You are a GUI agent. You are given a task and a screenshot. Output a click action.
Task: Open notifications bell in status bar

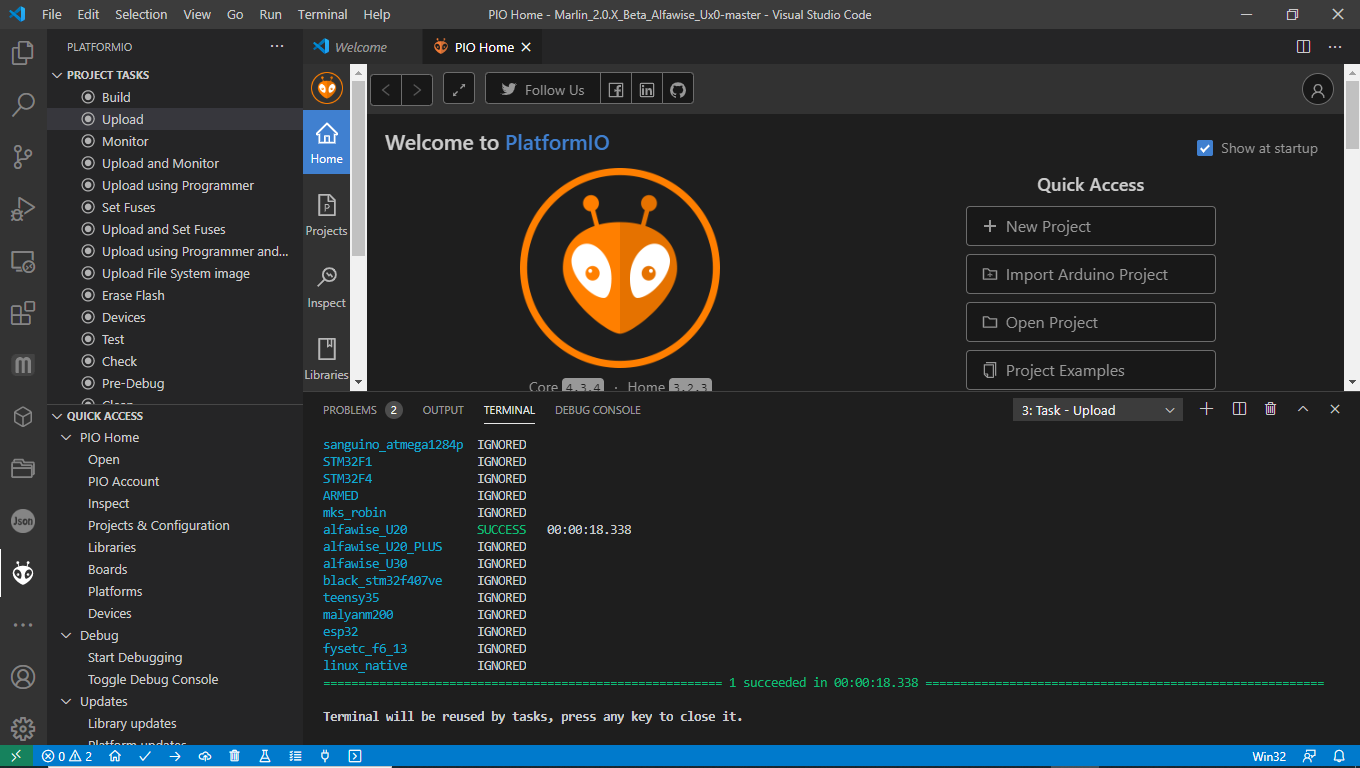click(x=1339, y=756)
